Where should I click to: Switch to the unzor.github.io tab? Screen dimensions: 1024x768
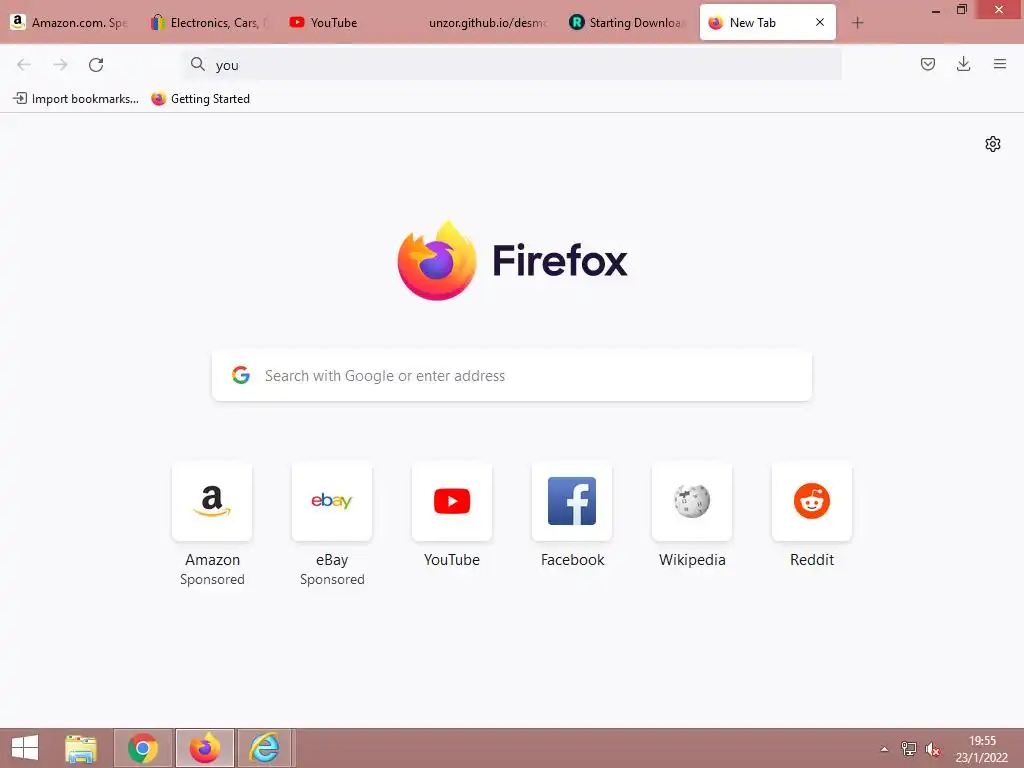point(488,22)
